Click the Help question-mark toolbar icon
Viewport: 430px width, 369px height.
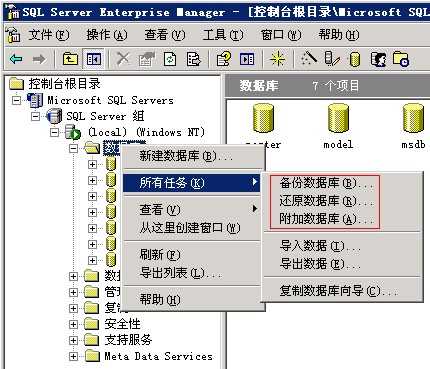point(223,59)
